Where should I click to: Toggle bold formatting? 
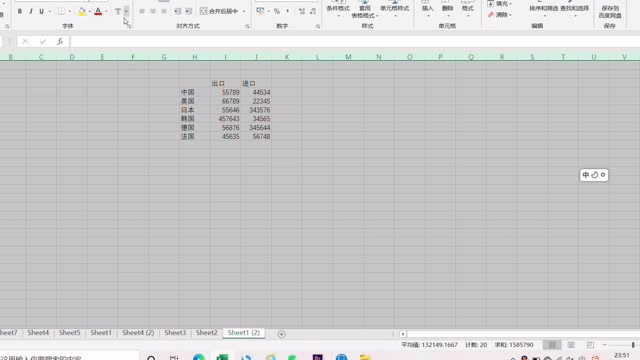[x=20, y=11]
